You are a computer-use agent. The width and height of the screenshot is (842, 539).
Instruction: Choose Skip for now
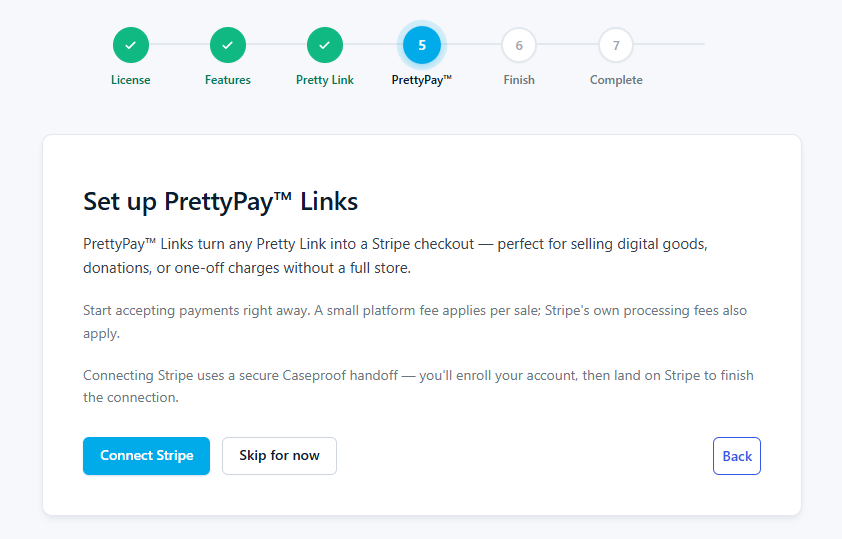point(279,456)
